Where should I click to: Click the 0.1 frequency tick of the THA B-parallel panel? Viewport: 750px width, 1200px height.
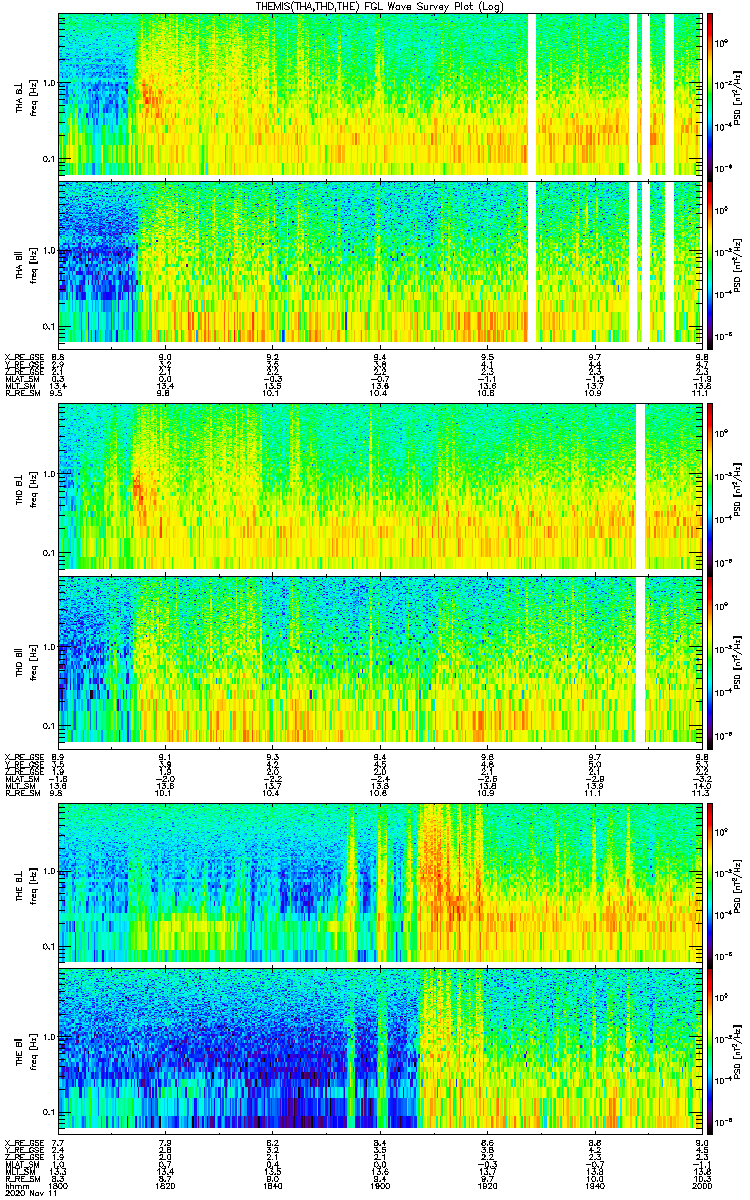pyautogui.click(x=49, y=326)
